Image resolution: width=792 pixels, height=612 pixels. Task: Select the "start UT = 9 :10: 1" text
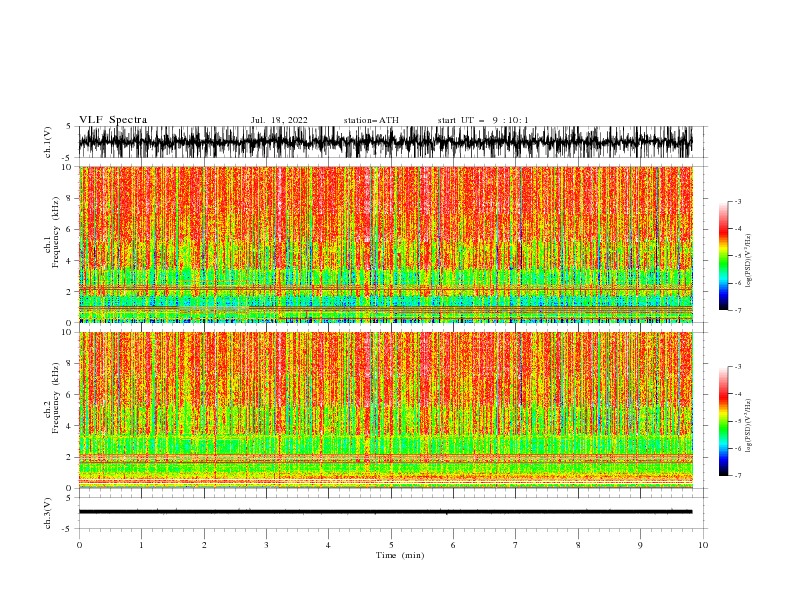(483, 120)
